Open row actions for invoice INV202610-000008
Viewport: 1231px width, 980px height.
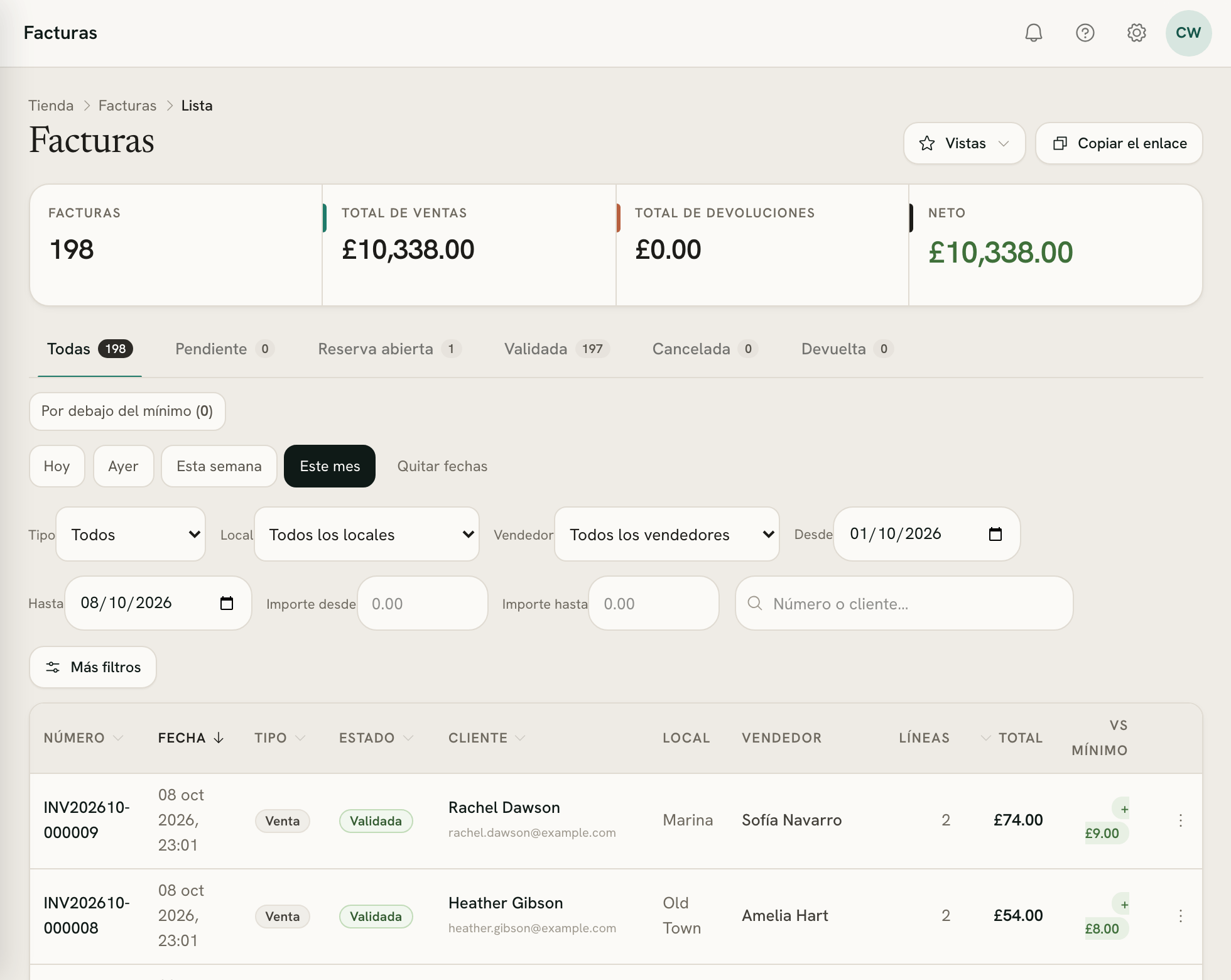coord(1181,916)
